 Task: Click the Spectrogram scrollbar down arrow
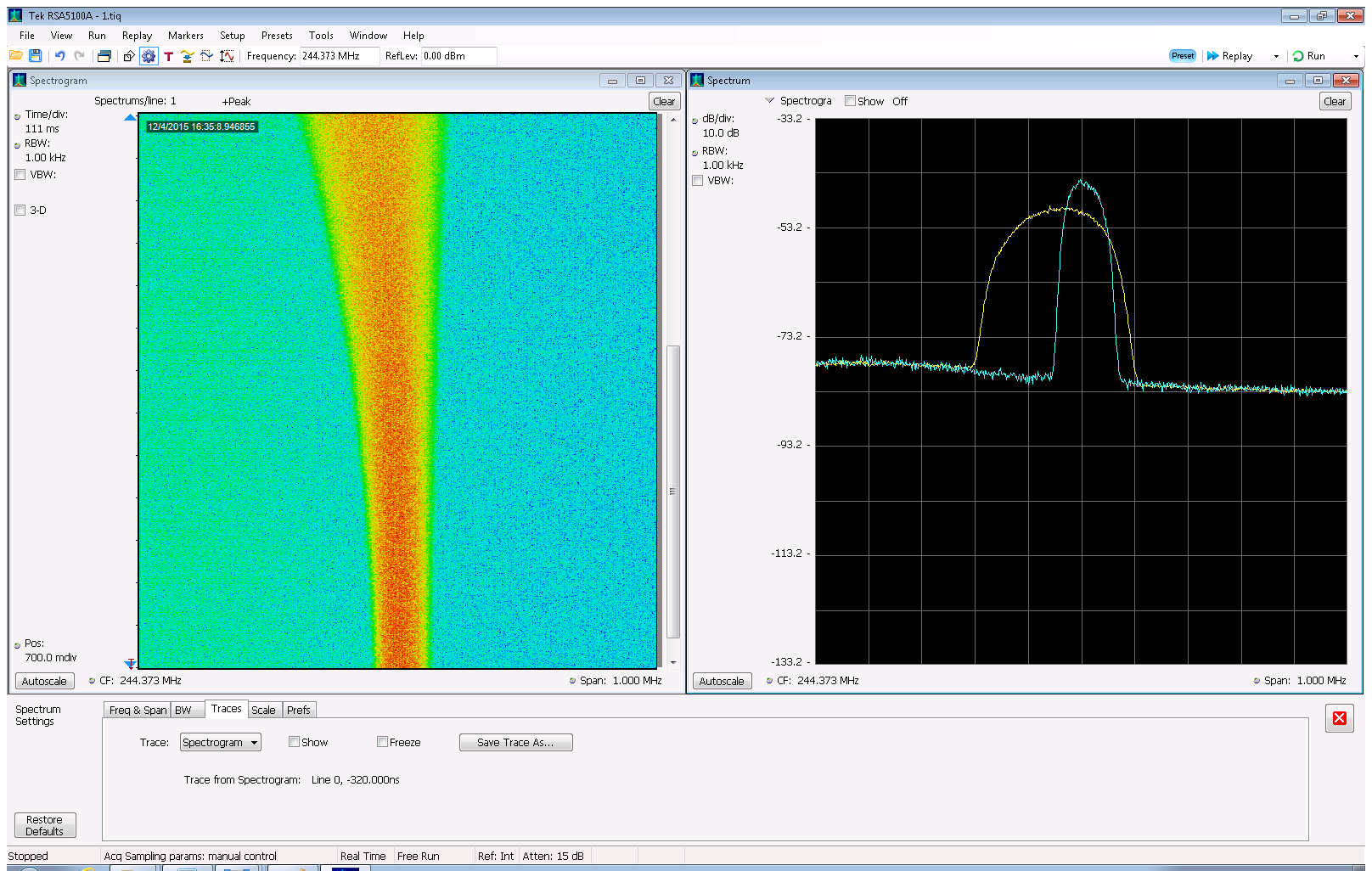673,663
